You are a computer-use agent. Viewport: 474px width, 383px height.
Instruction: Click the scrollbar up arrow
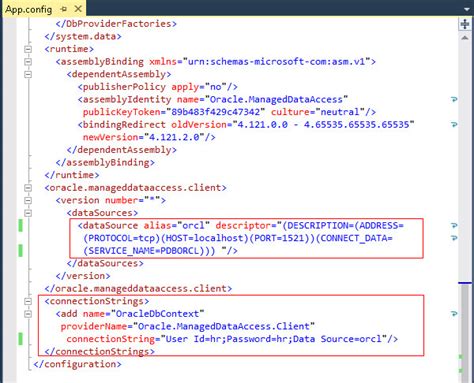465,38
